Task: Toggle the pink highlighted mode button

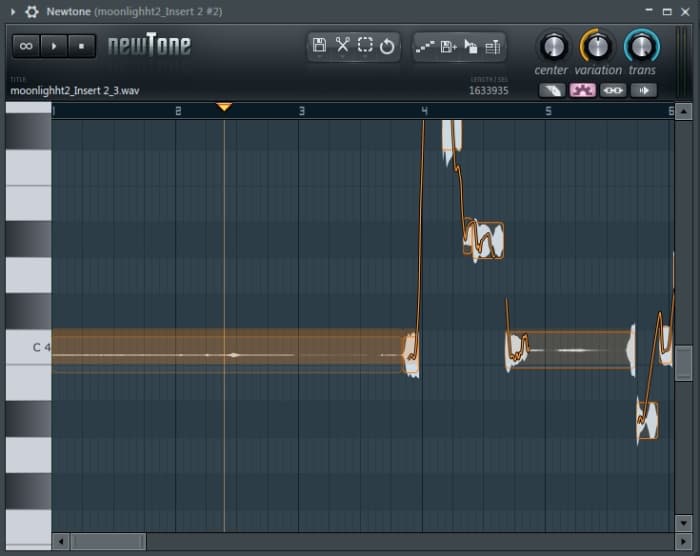Action: click(582, 90)
